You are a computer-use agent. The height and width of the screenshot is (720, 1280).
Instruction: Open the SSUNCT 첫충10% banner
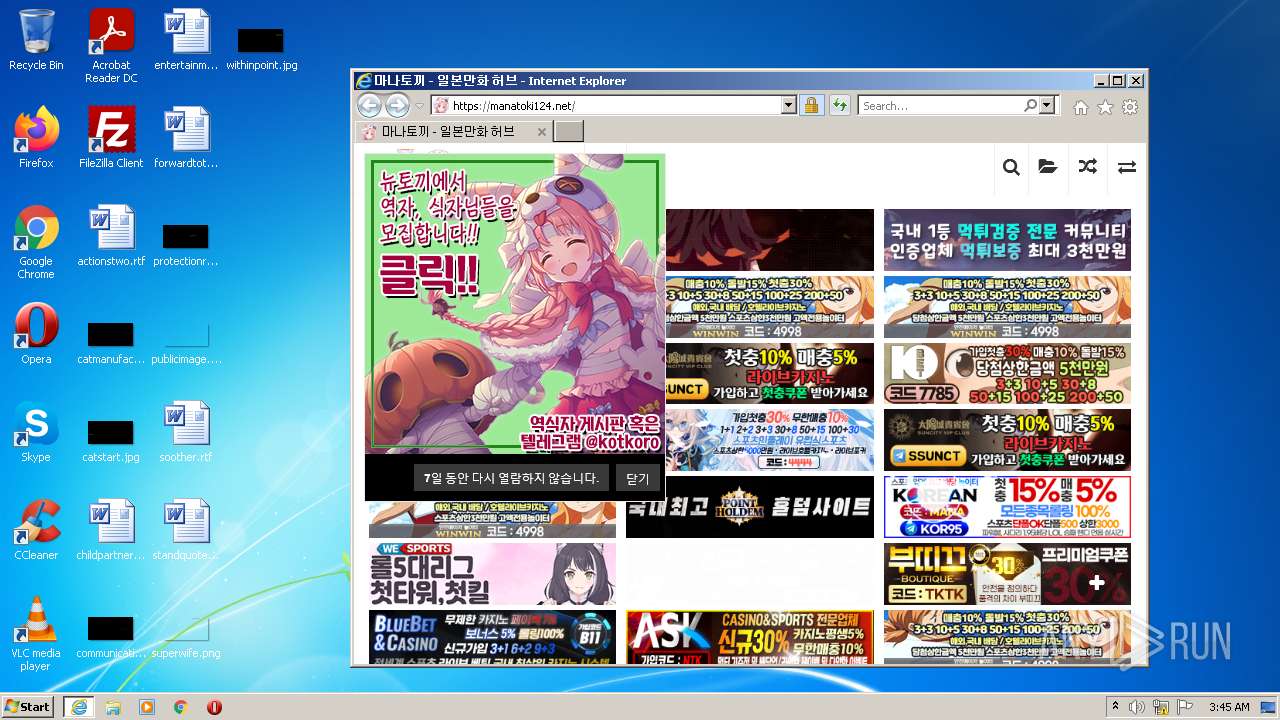pos(1007,440)
